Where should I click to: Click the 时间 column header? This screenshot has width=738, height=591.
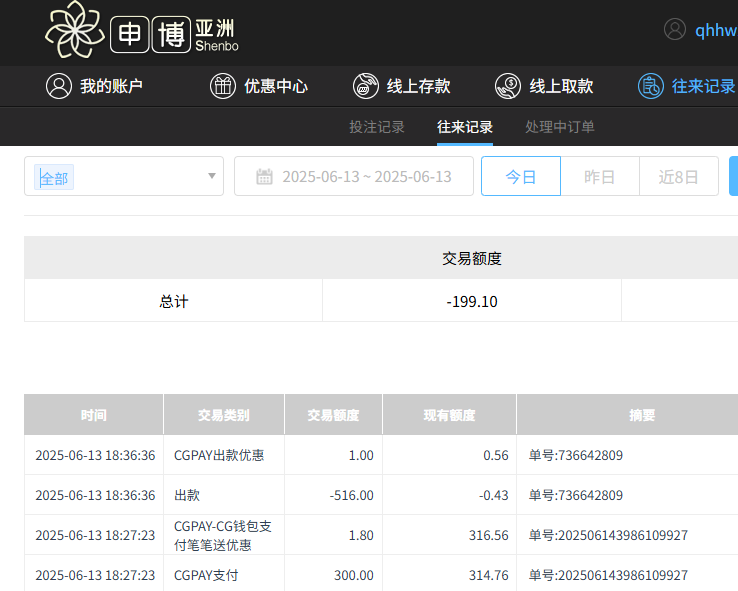[x=94, y=415]
